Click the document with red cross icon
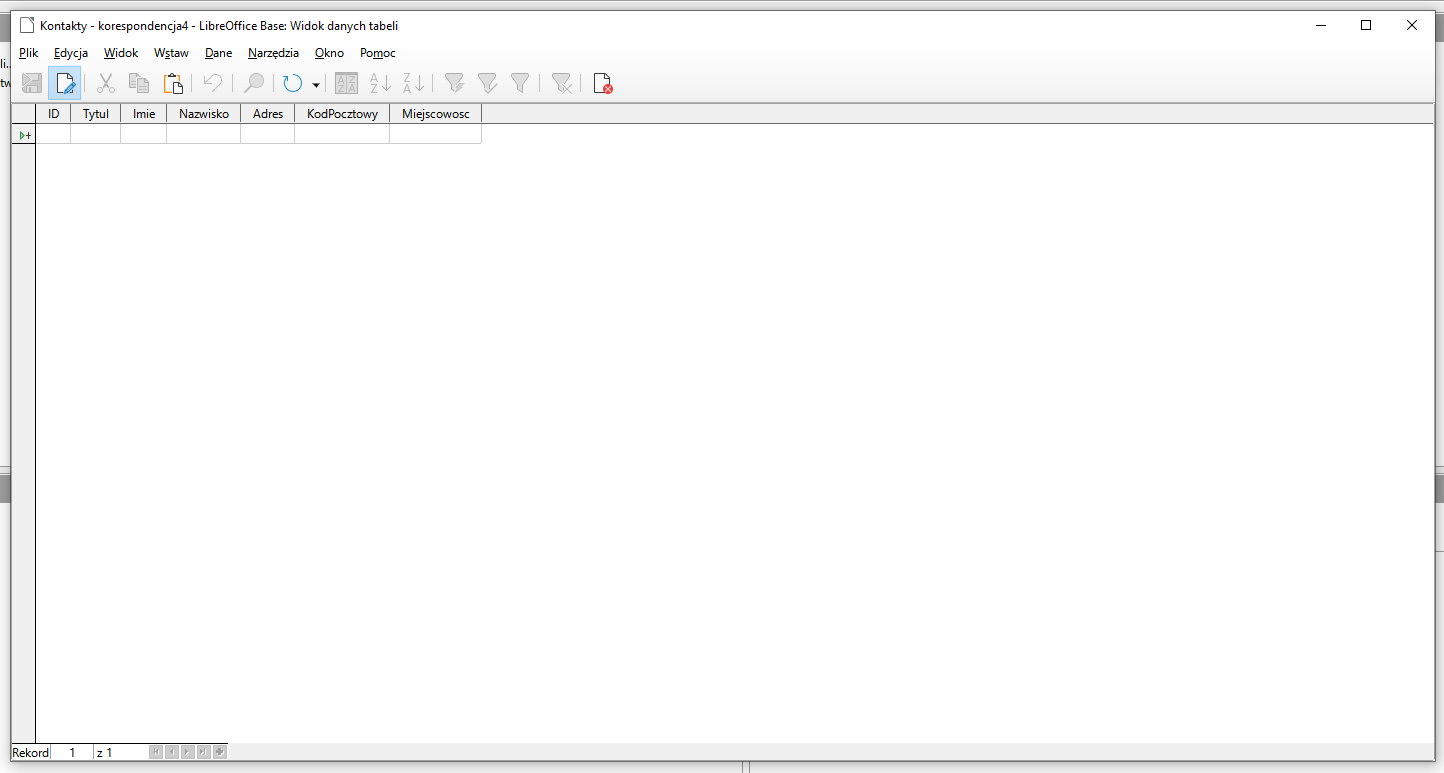The width and height of the screenshot is (1444, 773). pyautogui.click(x=603, y=84)
